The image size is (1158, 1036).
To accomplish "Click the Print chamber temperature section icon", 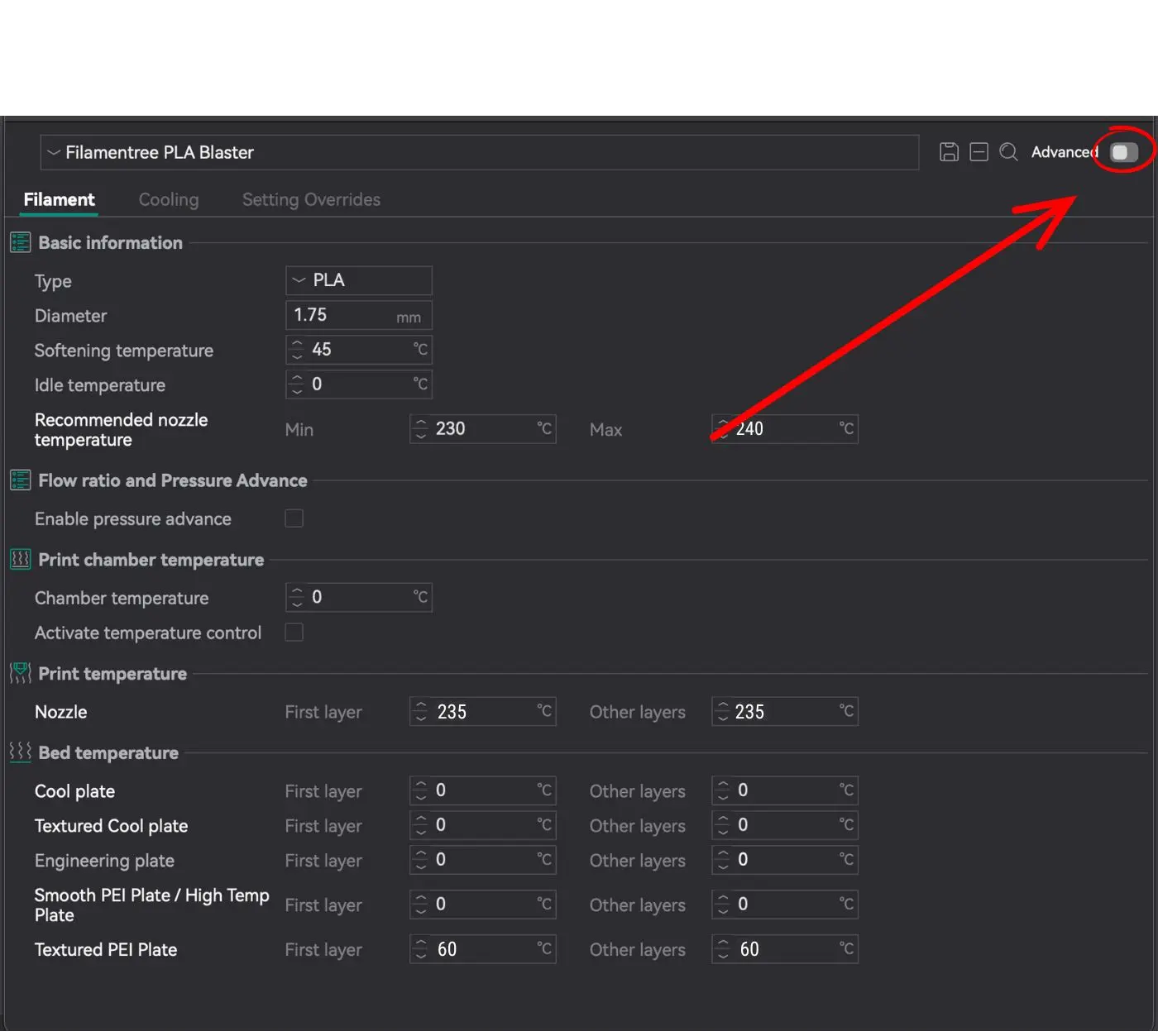I will point(20,560).
